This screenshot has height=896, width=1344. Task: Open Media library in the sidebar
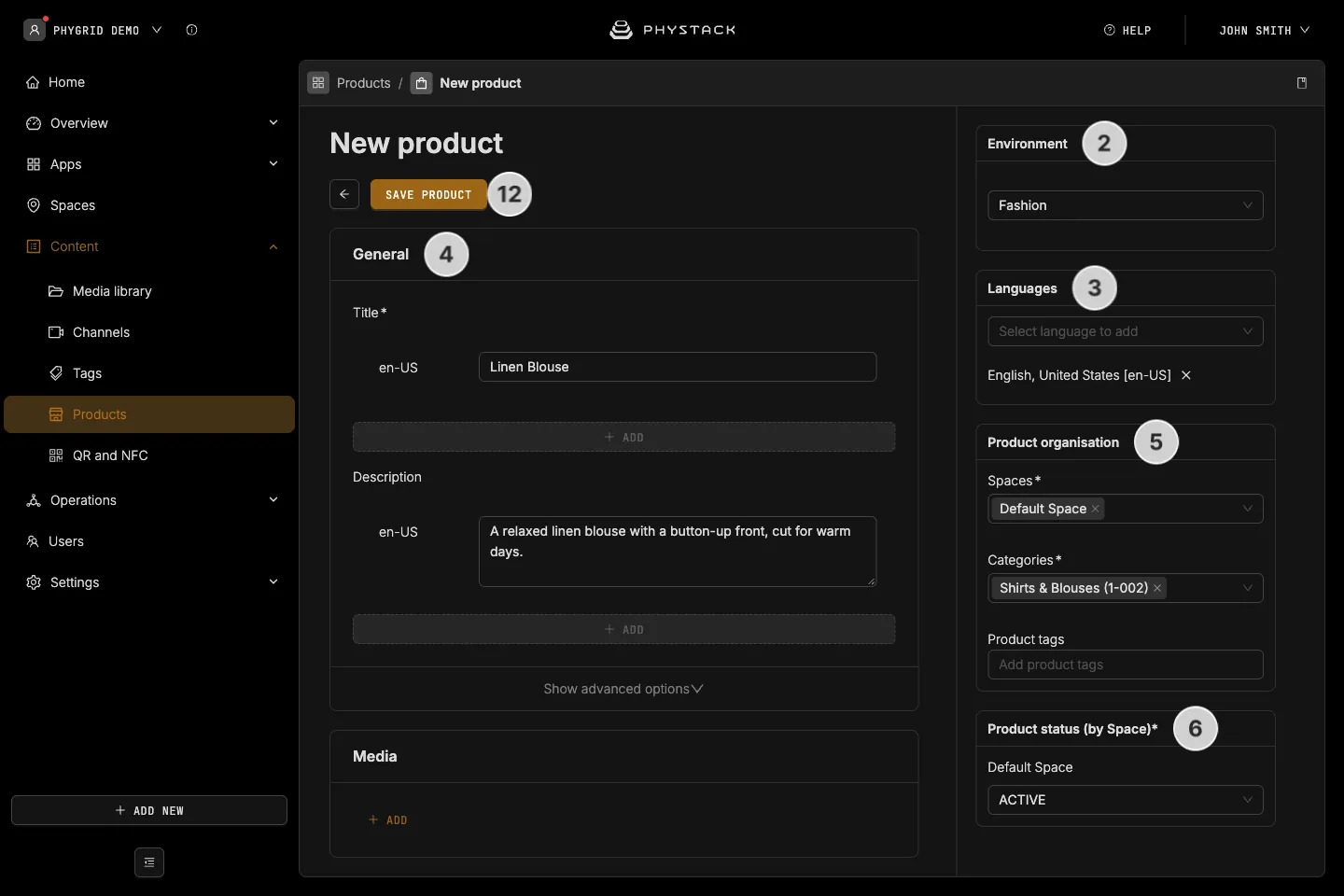(112, 291)
